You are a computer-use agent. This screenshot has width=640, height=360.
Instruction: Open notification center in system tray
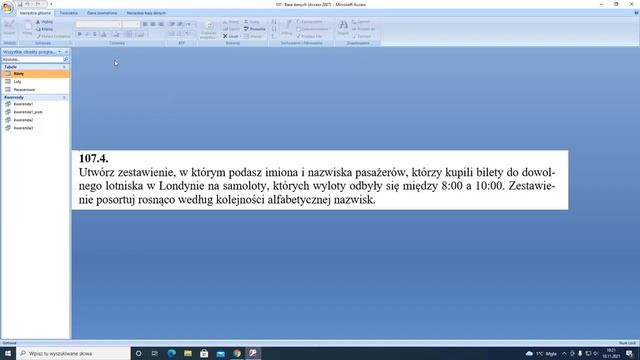(629, 353)
